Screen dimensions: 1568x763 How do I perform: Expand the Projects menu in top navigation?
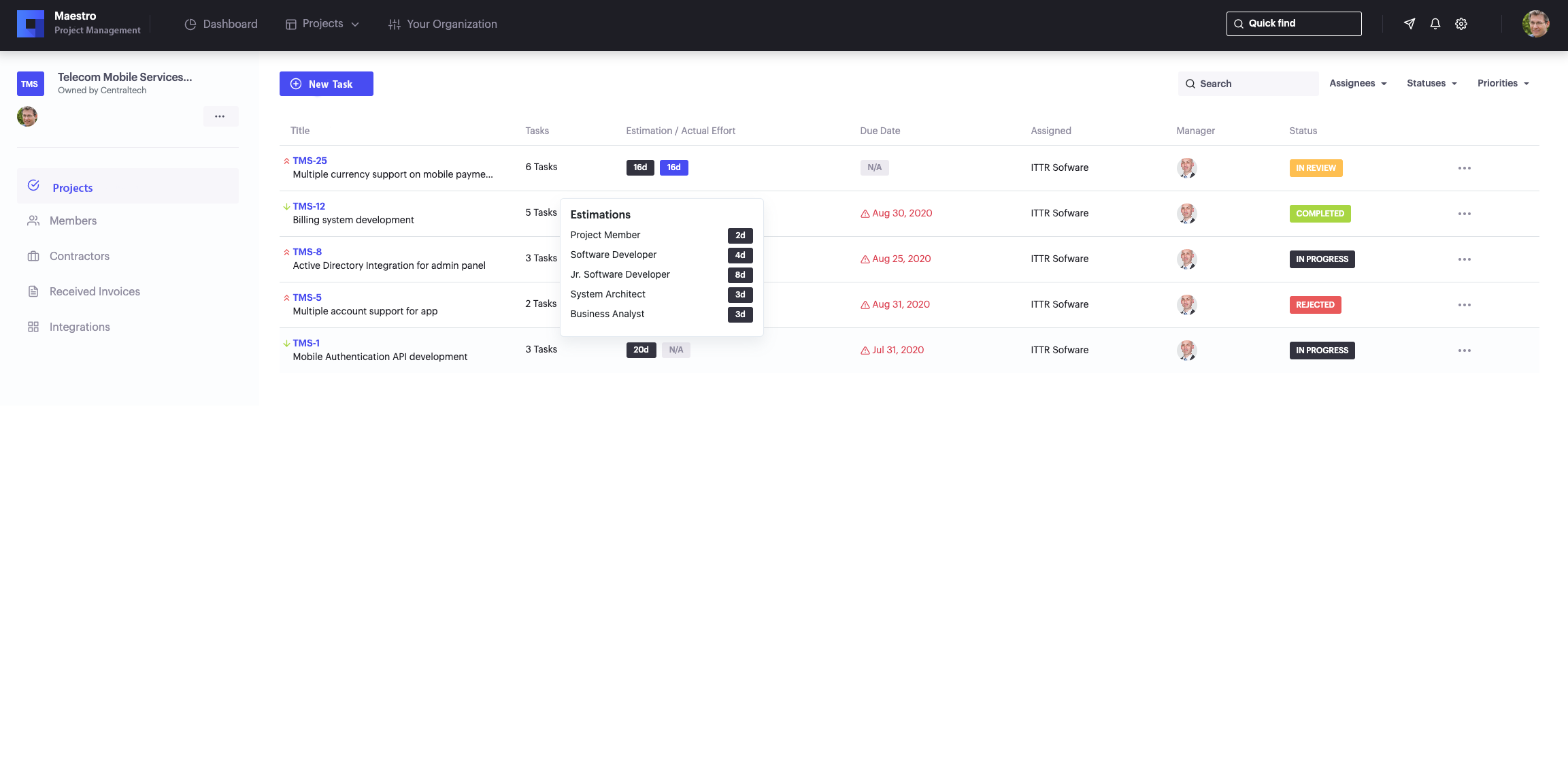[322, 24]
